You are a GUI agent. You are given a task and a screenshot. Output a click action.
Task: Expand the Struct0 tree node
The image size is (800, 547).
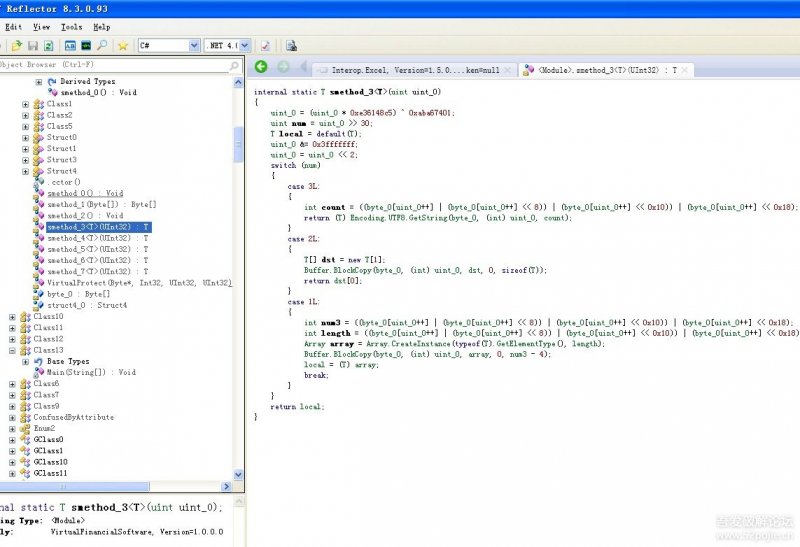point(26,138)
